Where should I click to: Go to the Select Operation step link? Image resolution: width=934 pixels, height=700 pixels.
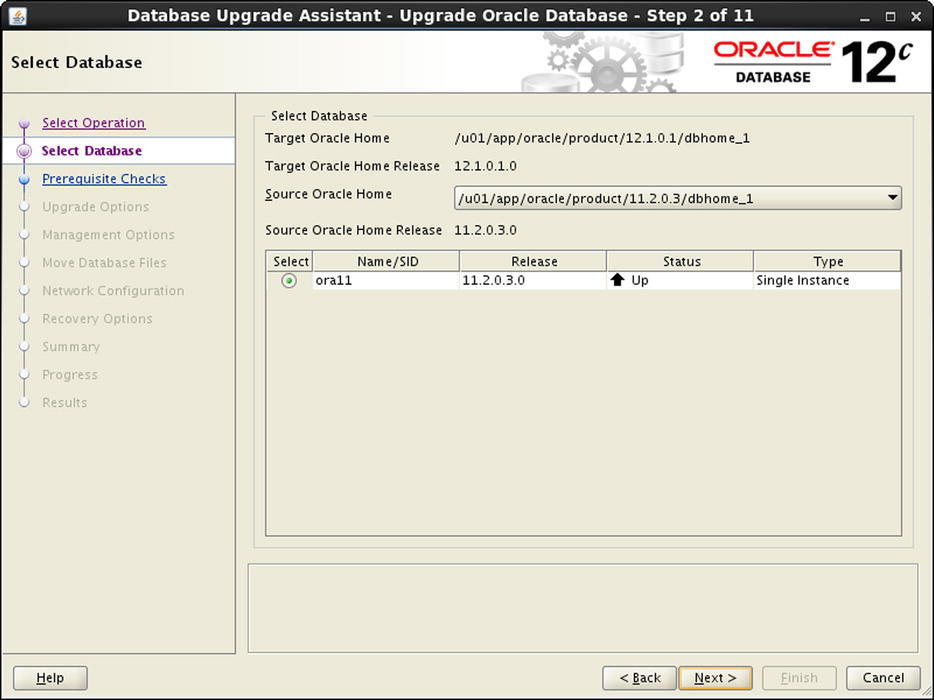tap(94, 123)
